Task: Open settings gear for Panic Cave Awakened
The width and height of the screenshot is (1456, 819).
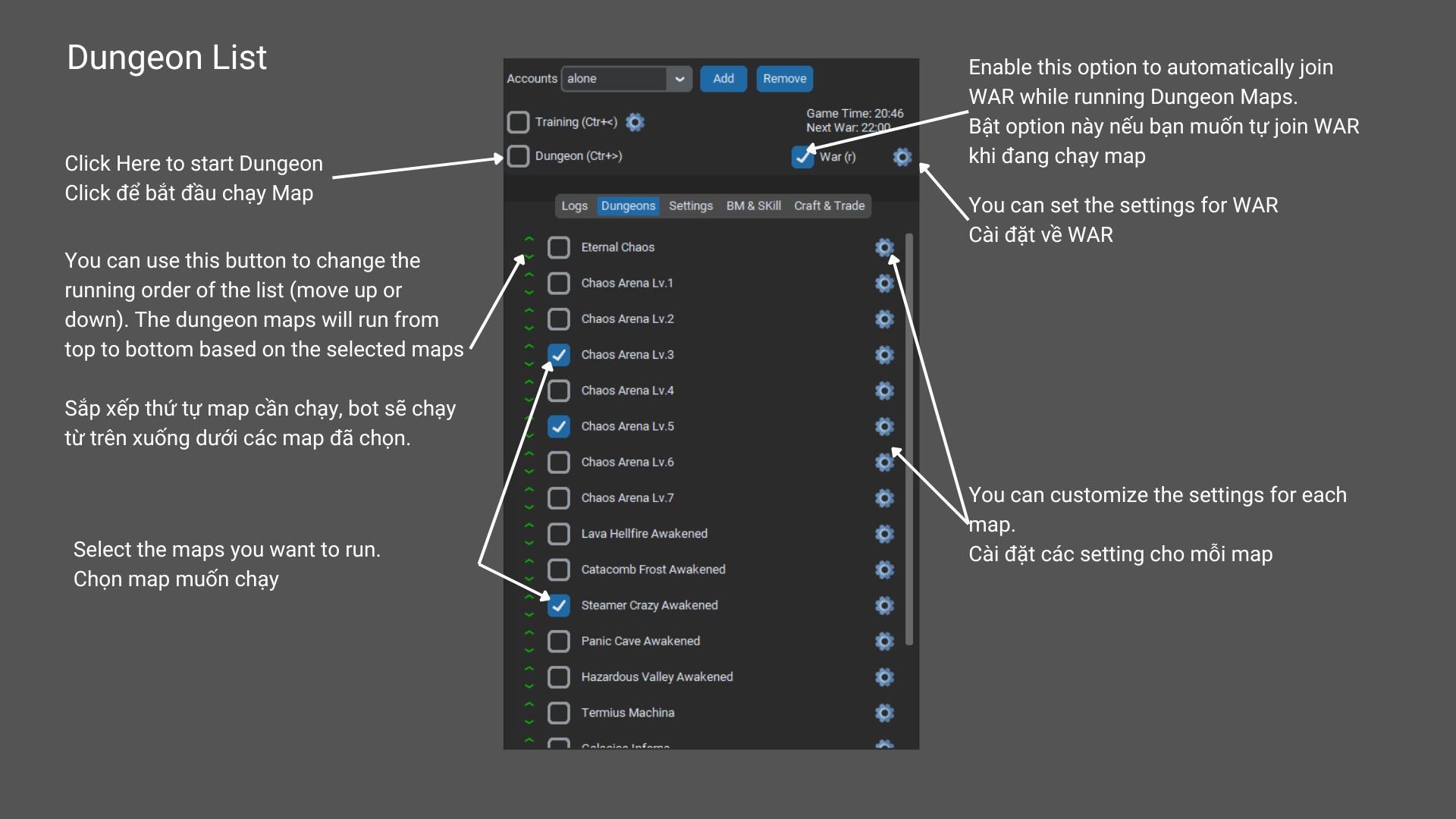Action: (884, 641)
